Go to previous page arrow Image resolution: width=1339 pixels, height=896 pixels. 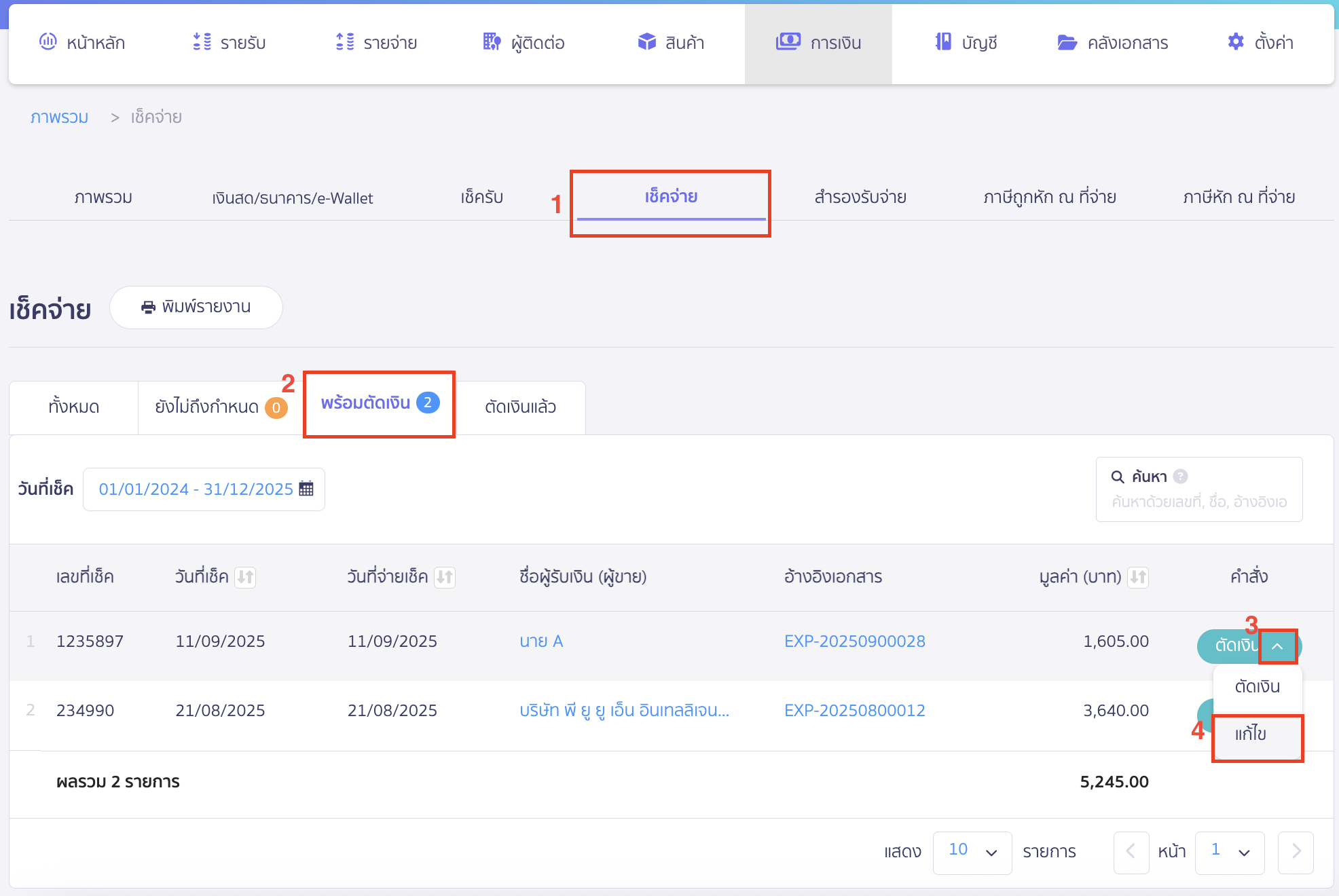1131,852
